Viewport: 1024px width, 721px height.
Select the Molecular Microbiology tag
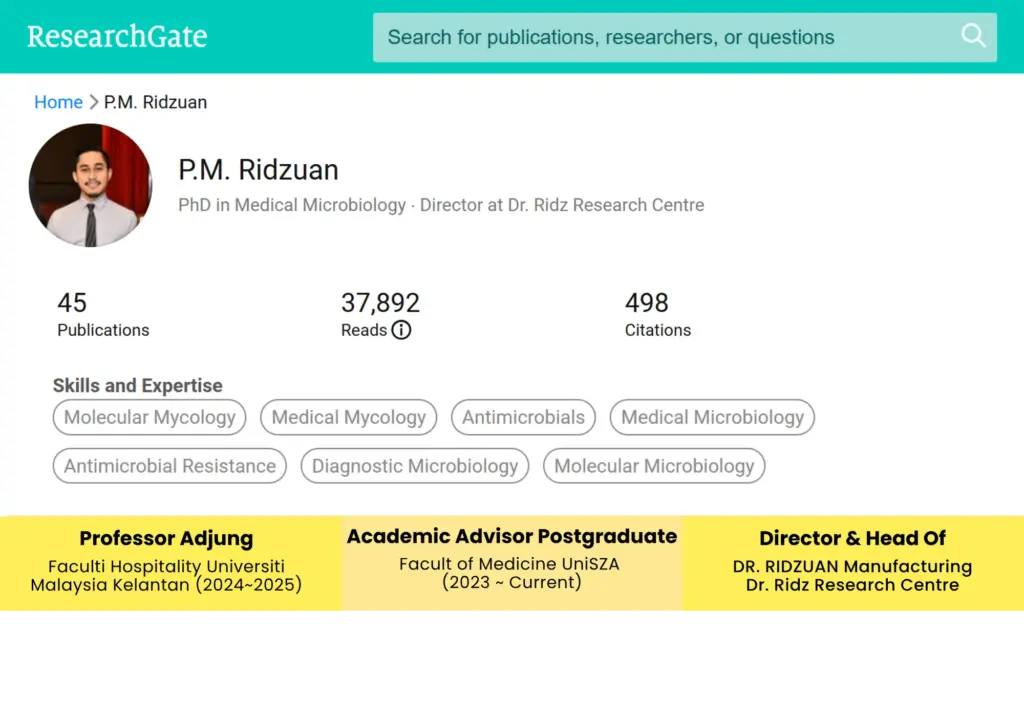(x=654, y=466)
